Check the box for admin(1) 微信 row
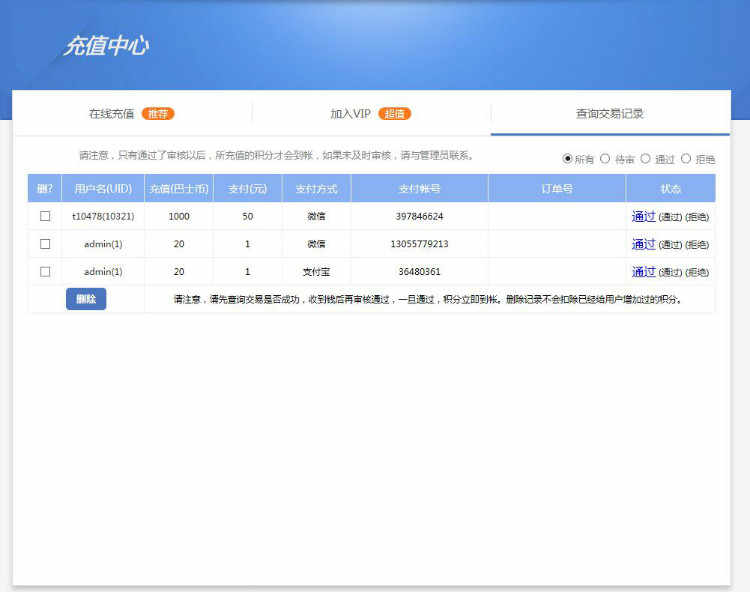Screen dimensions: 750x592 [45, 244]
